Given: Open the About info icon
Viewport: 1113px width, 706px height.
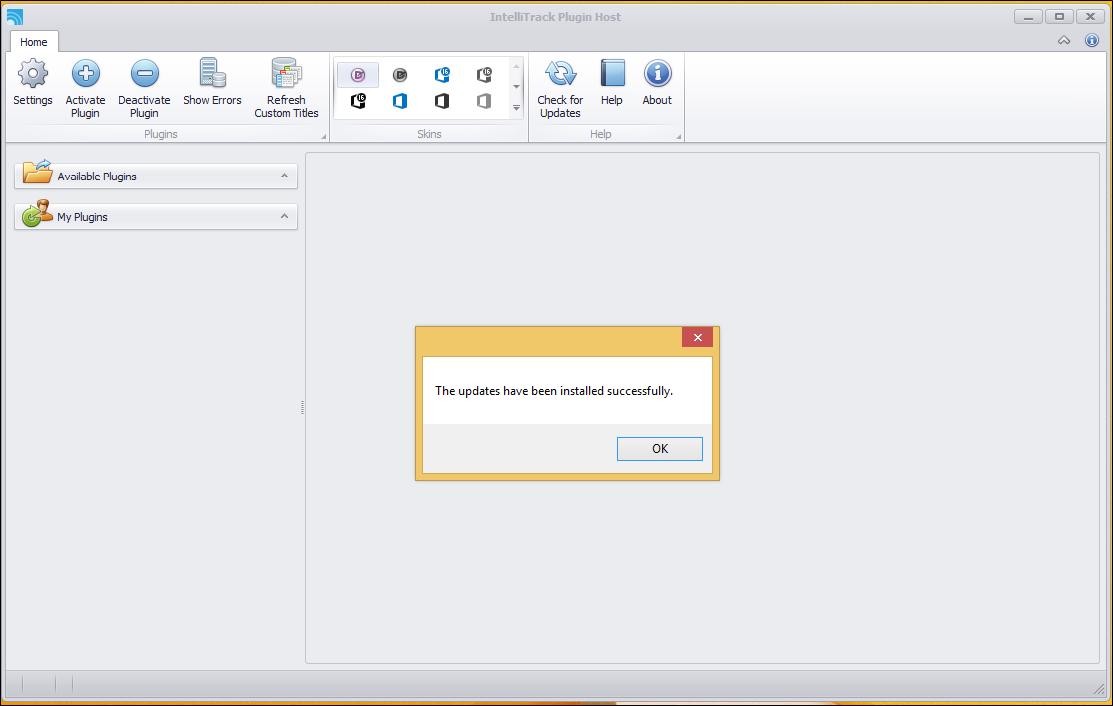Looking at the screenshot, I should coord(657,73).
